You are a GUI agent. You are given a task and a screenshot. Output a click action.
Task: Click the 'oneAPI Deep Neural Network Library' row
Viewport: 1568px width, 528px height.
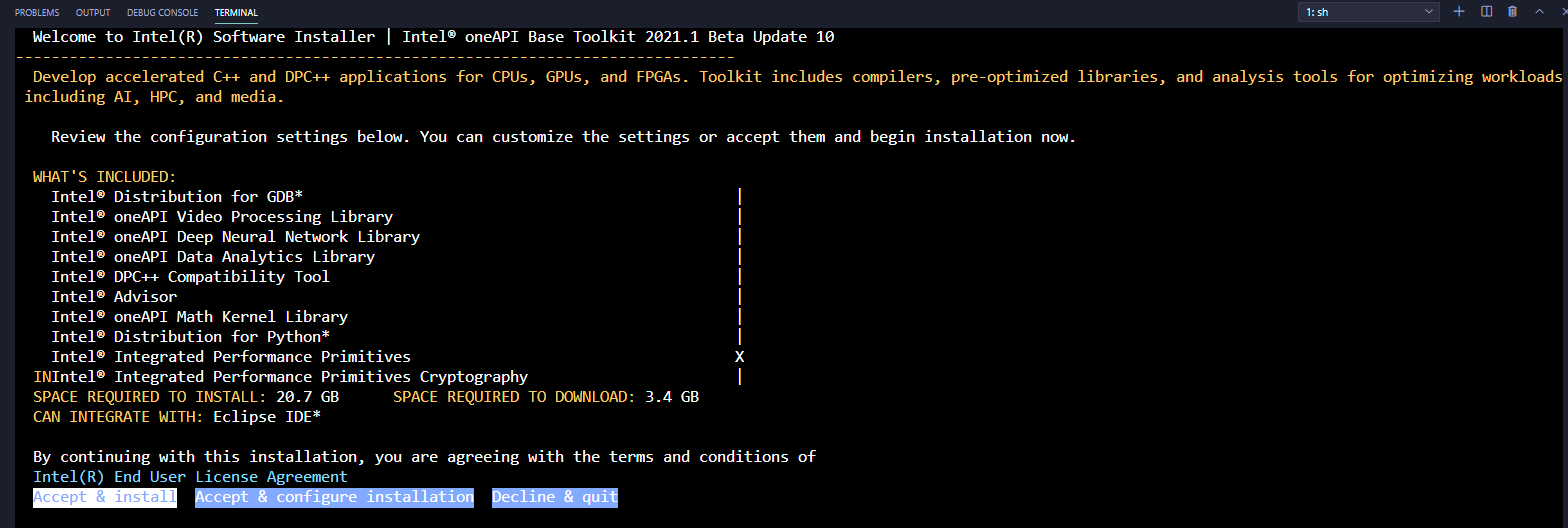[x=235, y=237]
